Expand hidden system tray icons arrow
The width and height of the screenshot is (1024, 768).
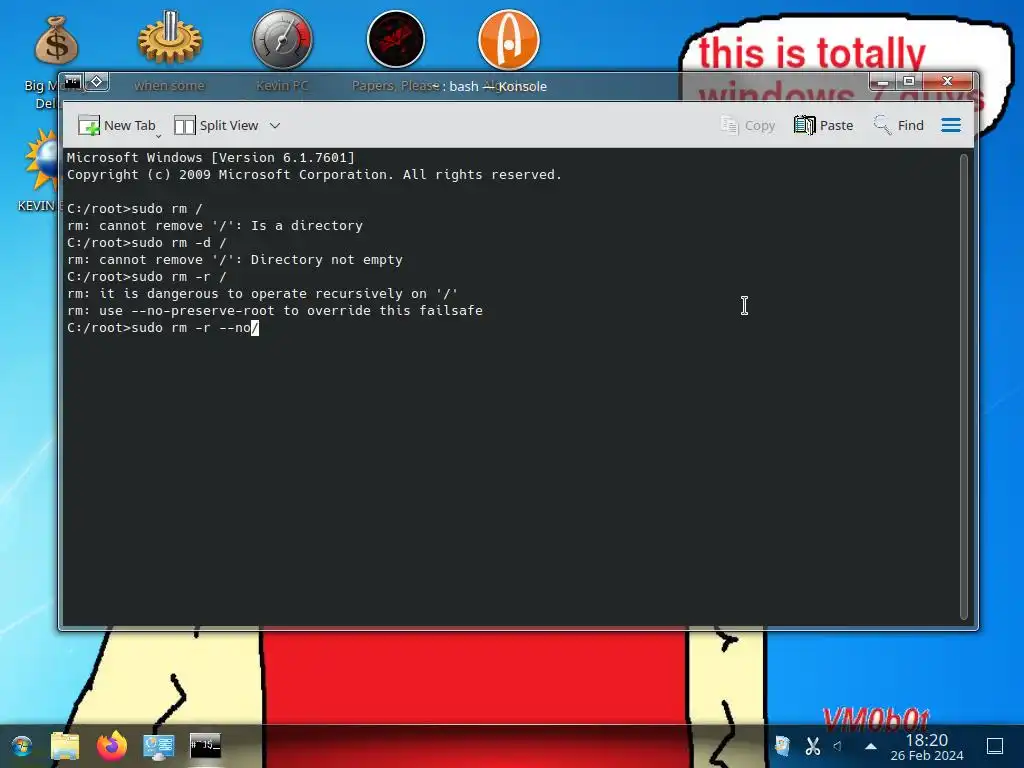[x=871, y=746]
